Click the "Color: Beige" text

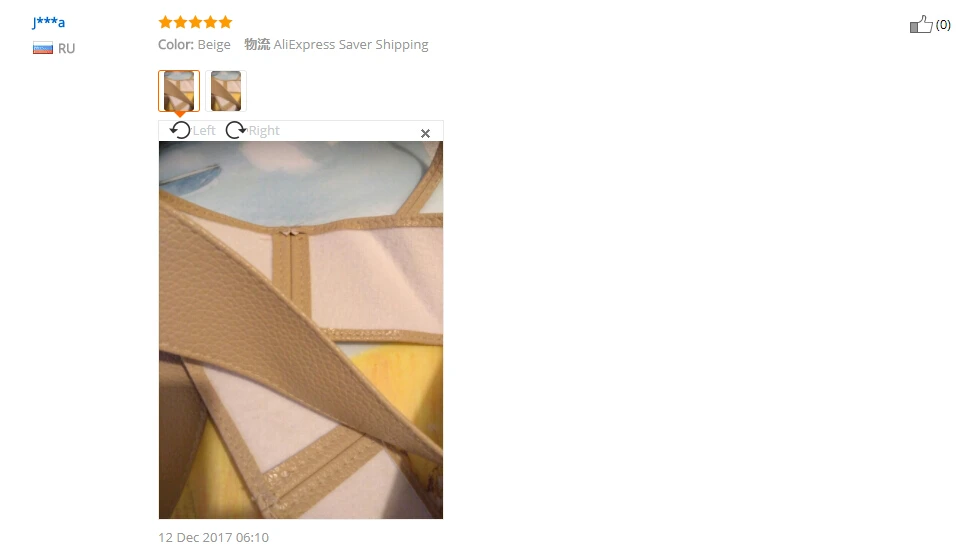[x=194, y=44]
